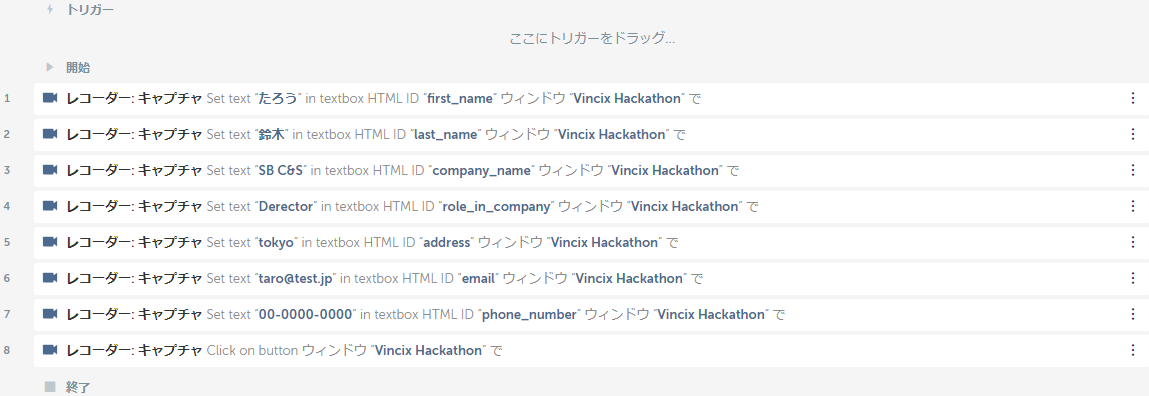Viewport: 1149px width, 396px height.
Task: Click the ここにトリガーをドラッグ drop area
Action: (x=592, y=38)
